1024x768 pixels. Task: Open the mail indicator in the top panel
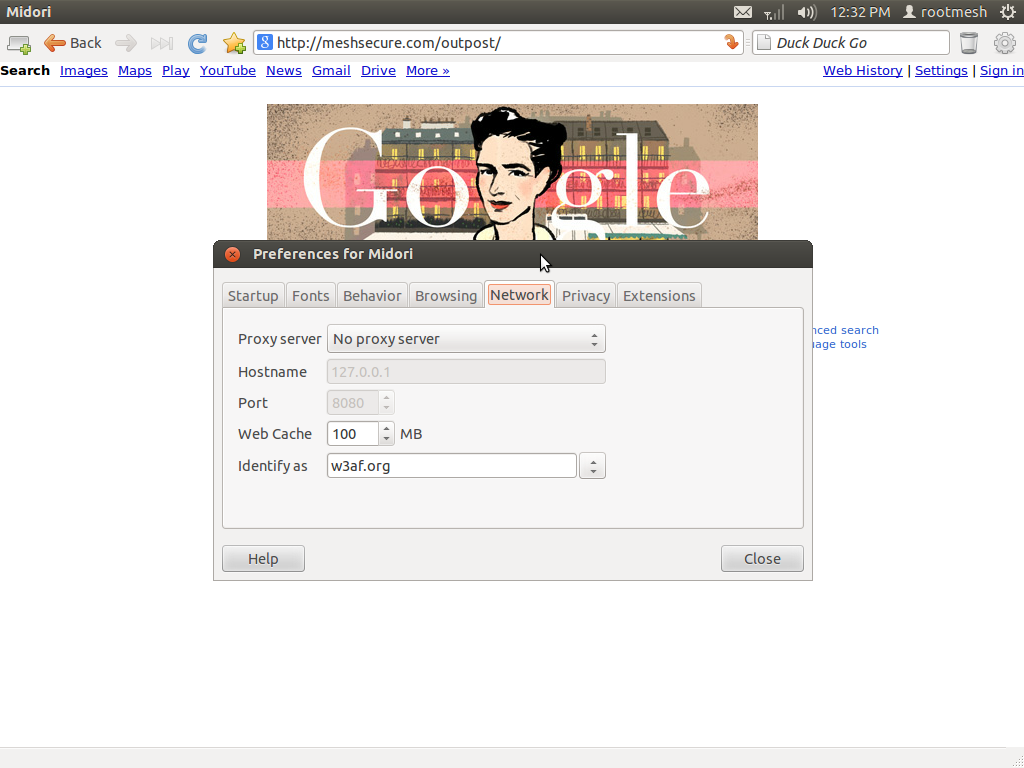[743, 12]
